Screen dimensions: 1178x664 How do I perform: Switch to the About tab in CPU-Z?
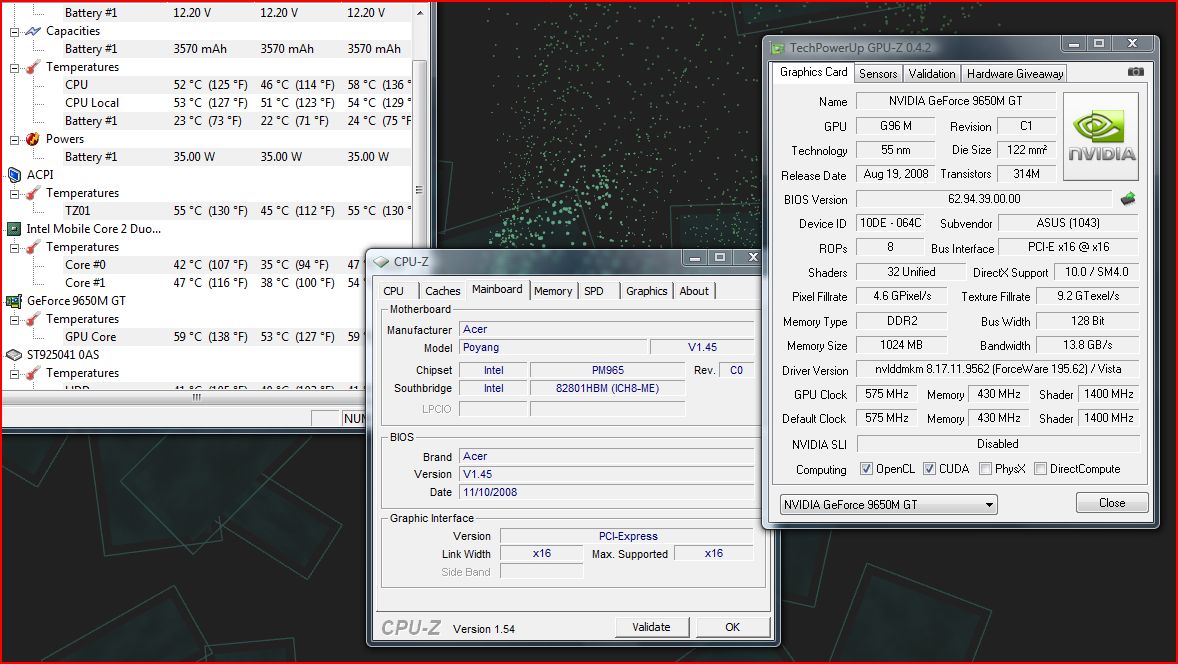point(693,291)
